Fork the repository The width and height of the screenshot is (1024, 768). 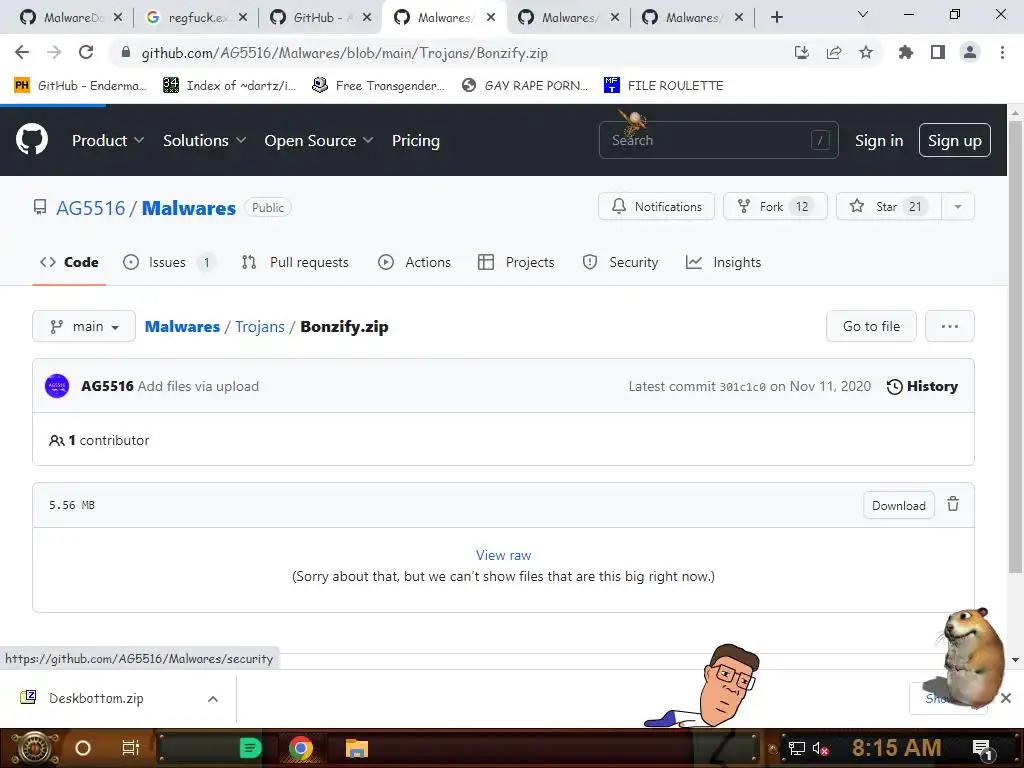(775, 206)
